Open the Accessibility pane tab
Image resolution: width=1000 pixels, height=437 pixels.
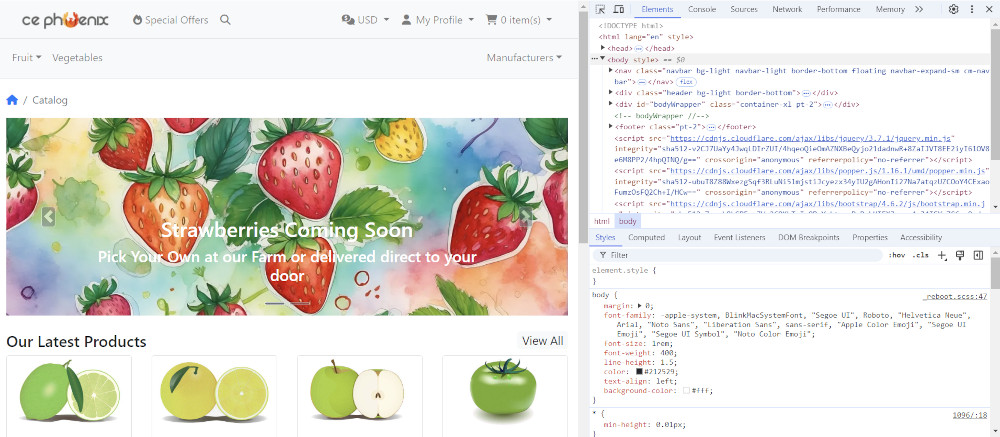coord(921,237)
